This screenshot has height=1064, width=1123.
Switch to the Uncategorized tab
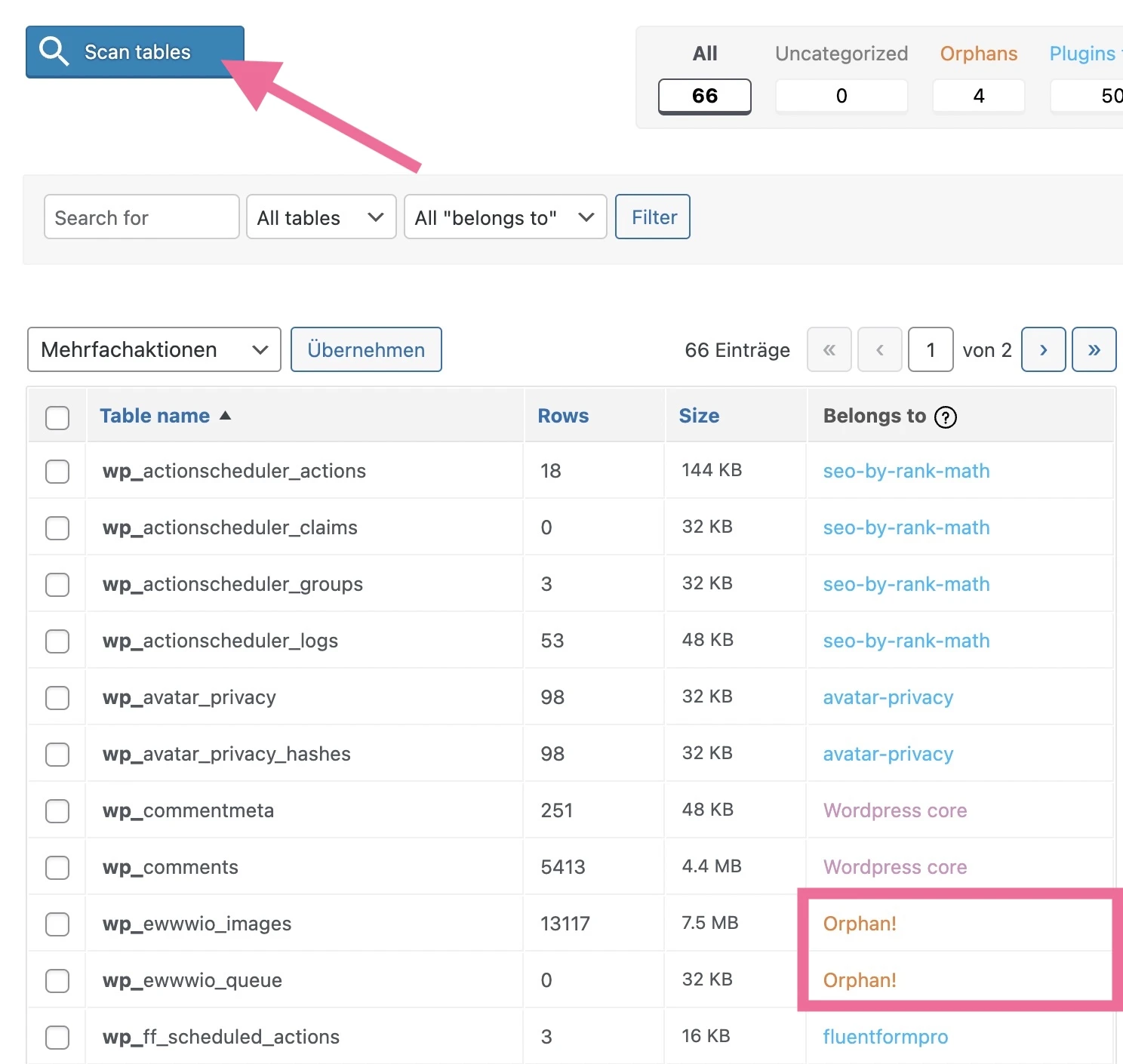[841, 78]
